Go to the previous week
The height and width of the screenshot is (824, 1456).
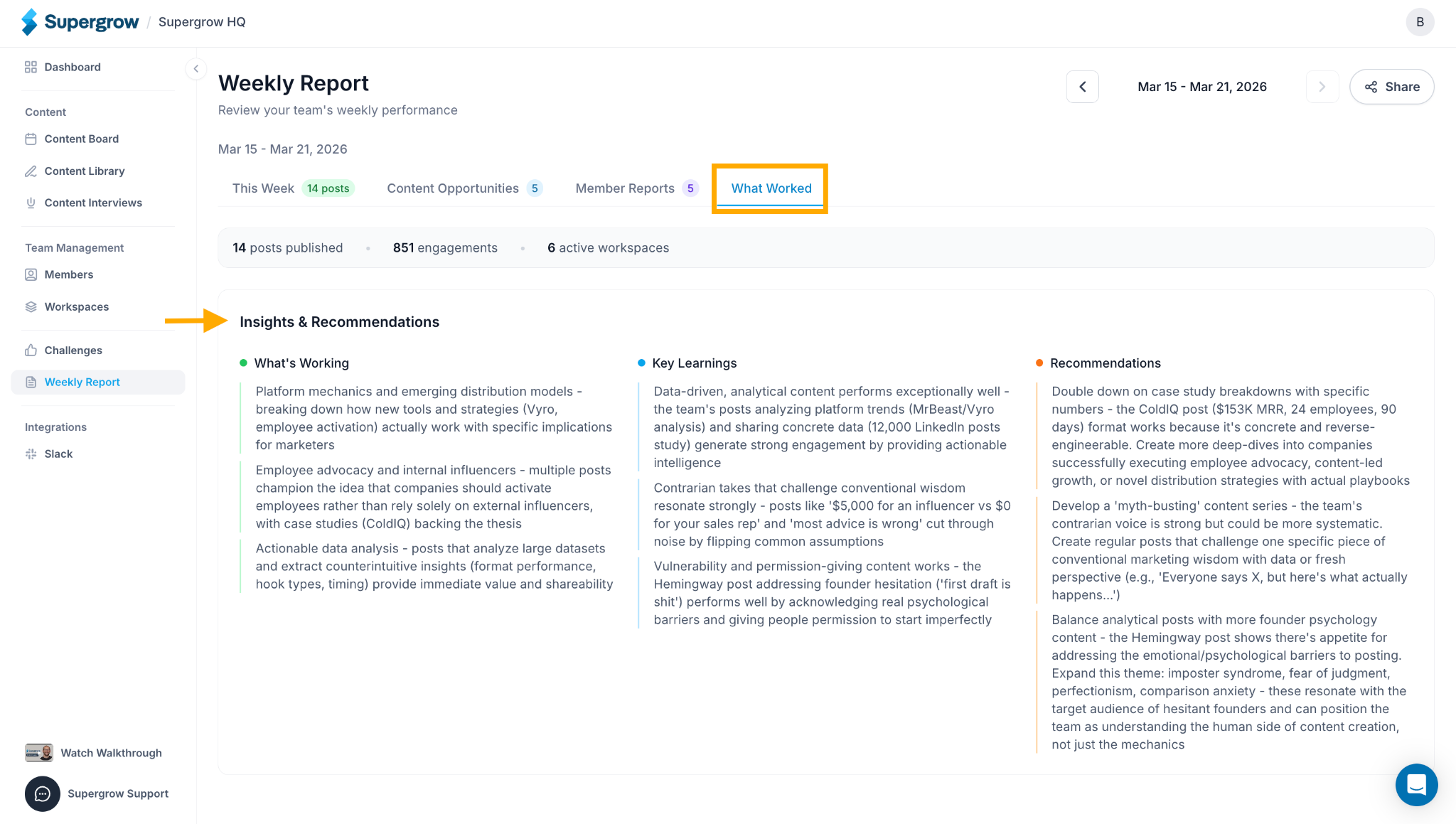(x=1082, y=87)
